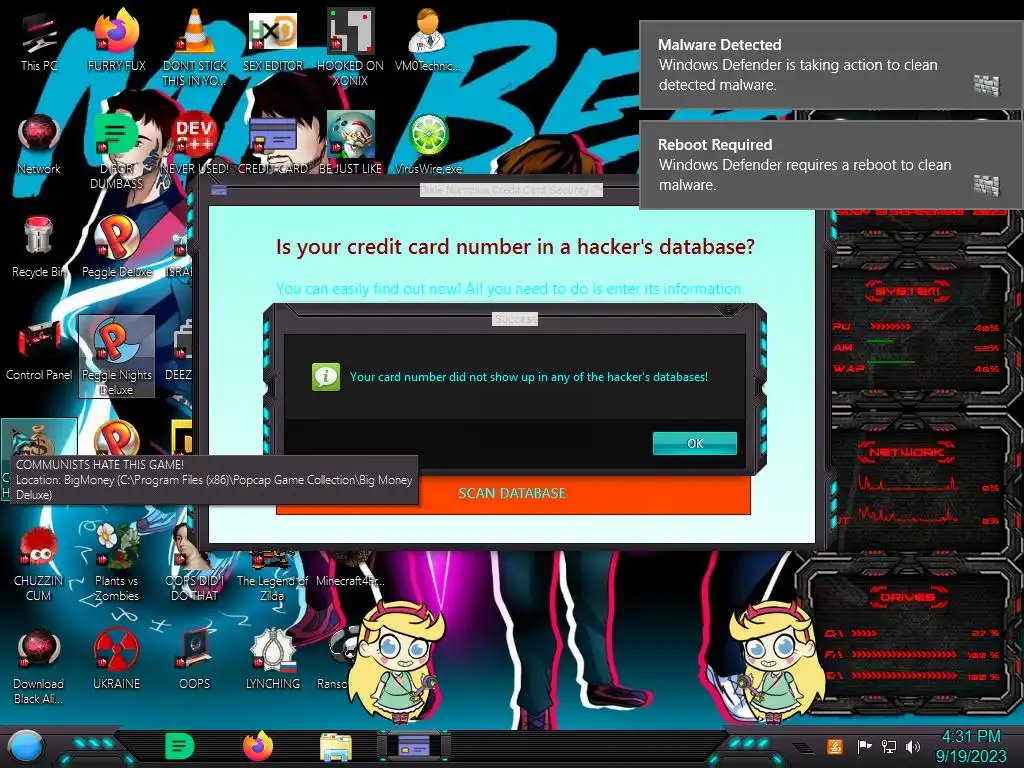This screenshot has width=1024, height=768.
Task: Select the OOPS desktop icon
Action: pos(195,660)
